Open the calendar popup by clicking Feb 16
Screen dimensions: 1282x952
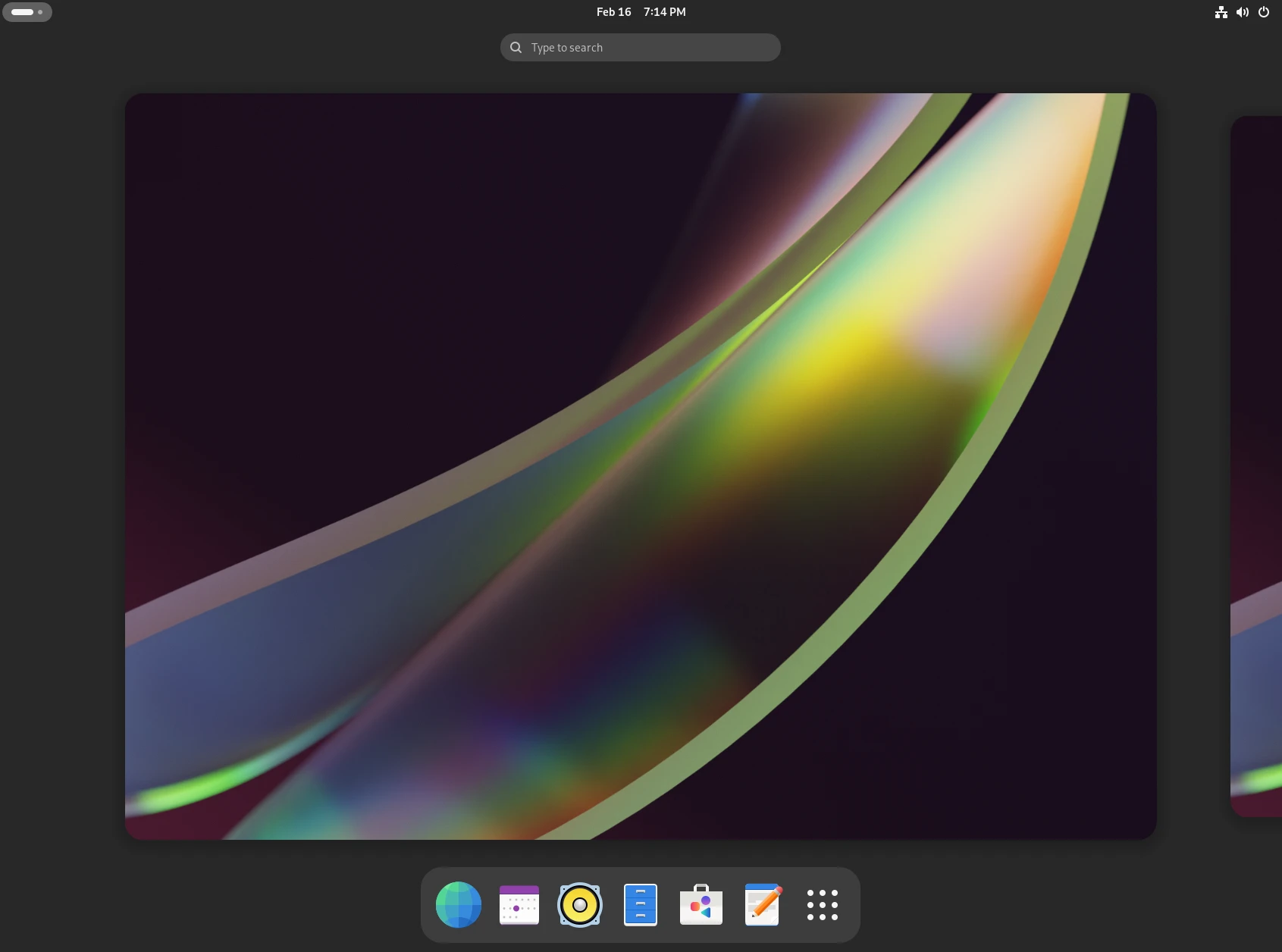coord(613,12)
